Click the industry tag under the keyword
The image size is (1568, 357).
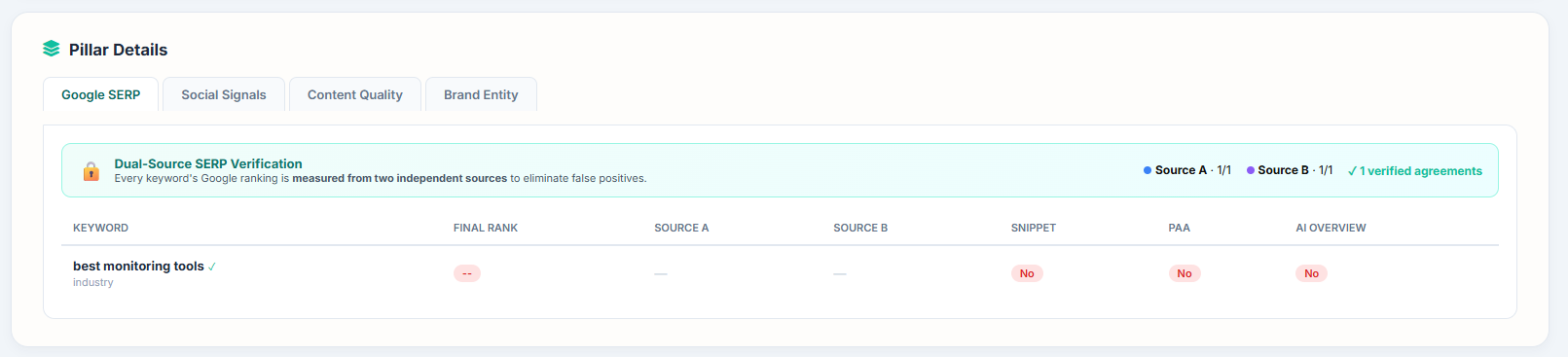[x=93, y=283]
